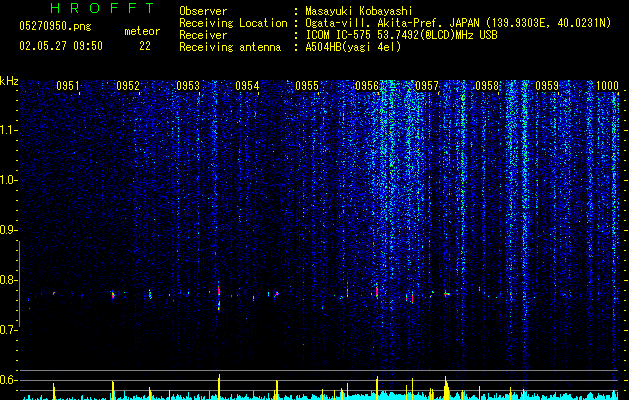Screen dimensions: 629x400
Task: Click the meteor count 22
Action: [x=145, y=46]
